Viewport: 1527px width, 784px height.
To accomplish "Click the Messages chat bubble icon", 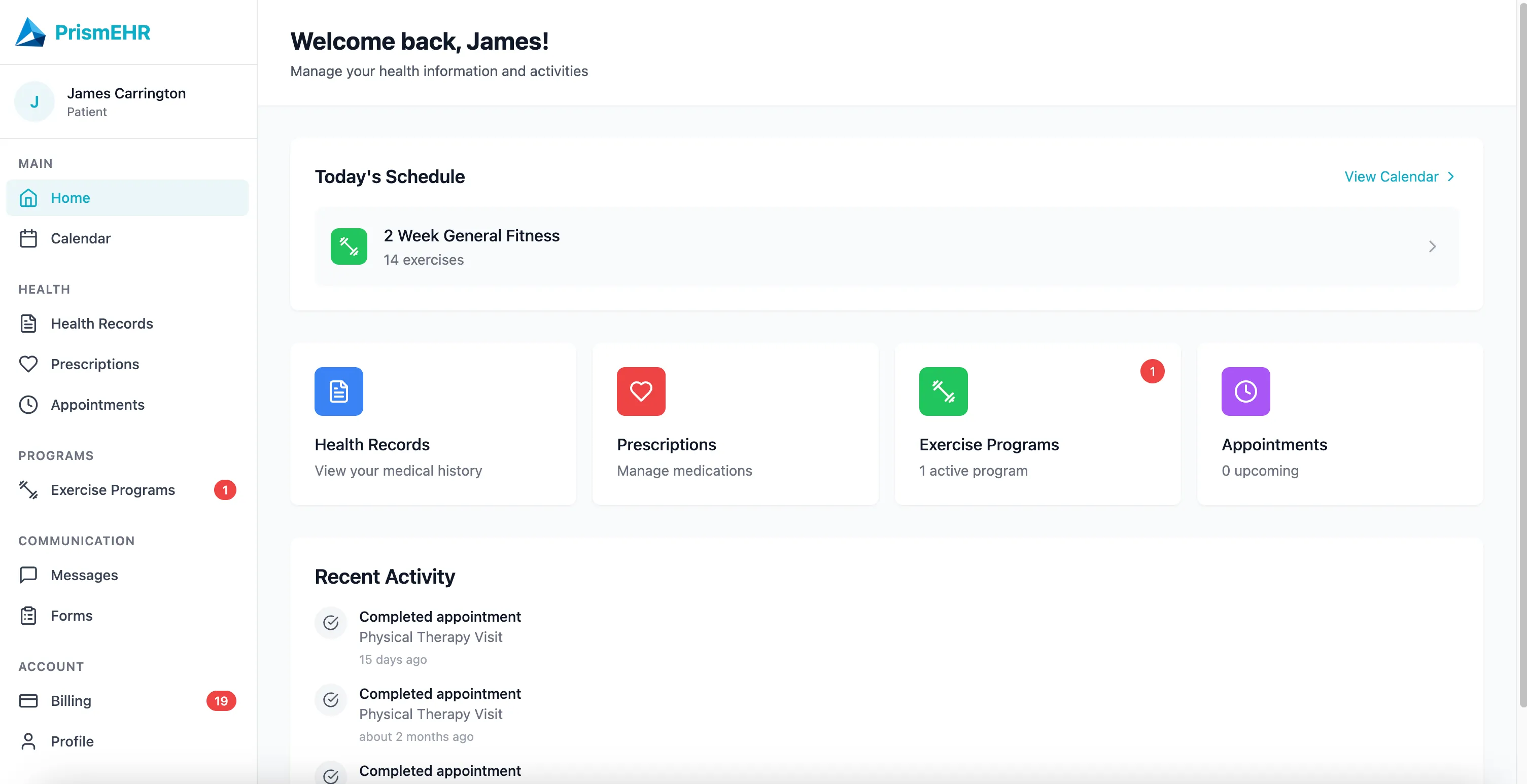I will [x=28, y=575].
